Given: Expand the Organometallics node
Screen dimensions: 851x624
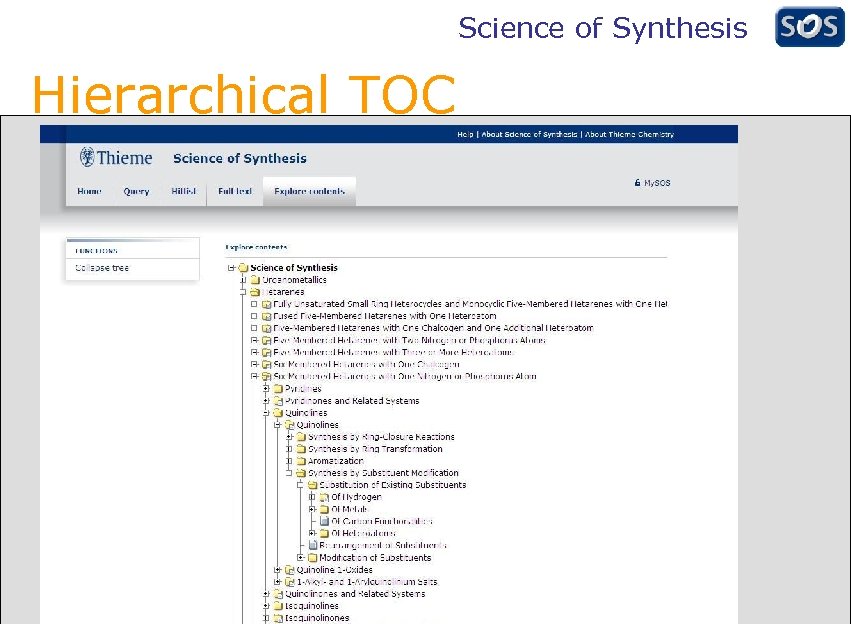Looking at the screenshot, I should (x=243, y=280).
